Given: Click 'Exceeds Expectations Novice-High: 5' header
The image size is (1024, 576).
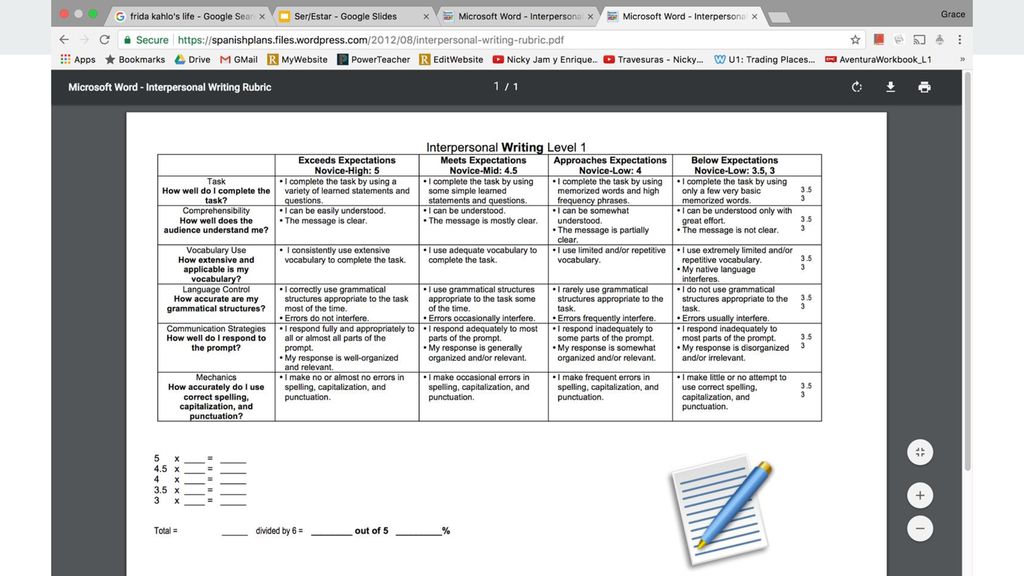Looking at the screenshot, I should (347, 165).
